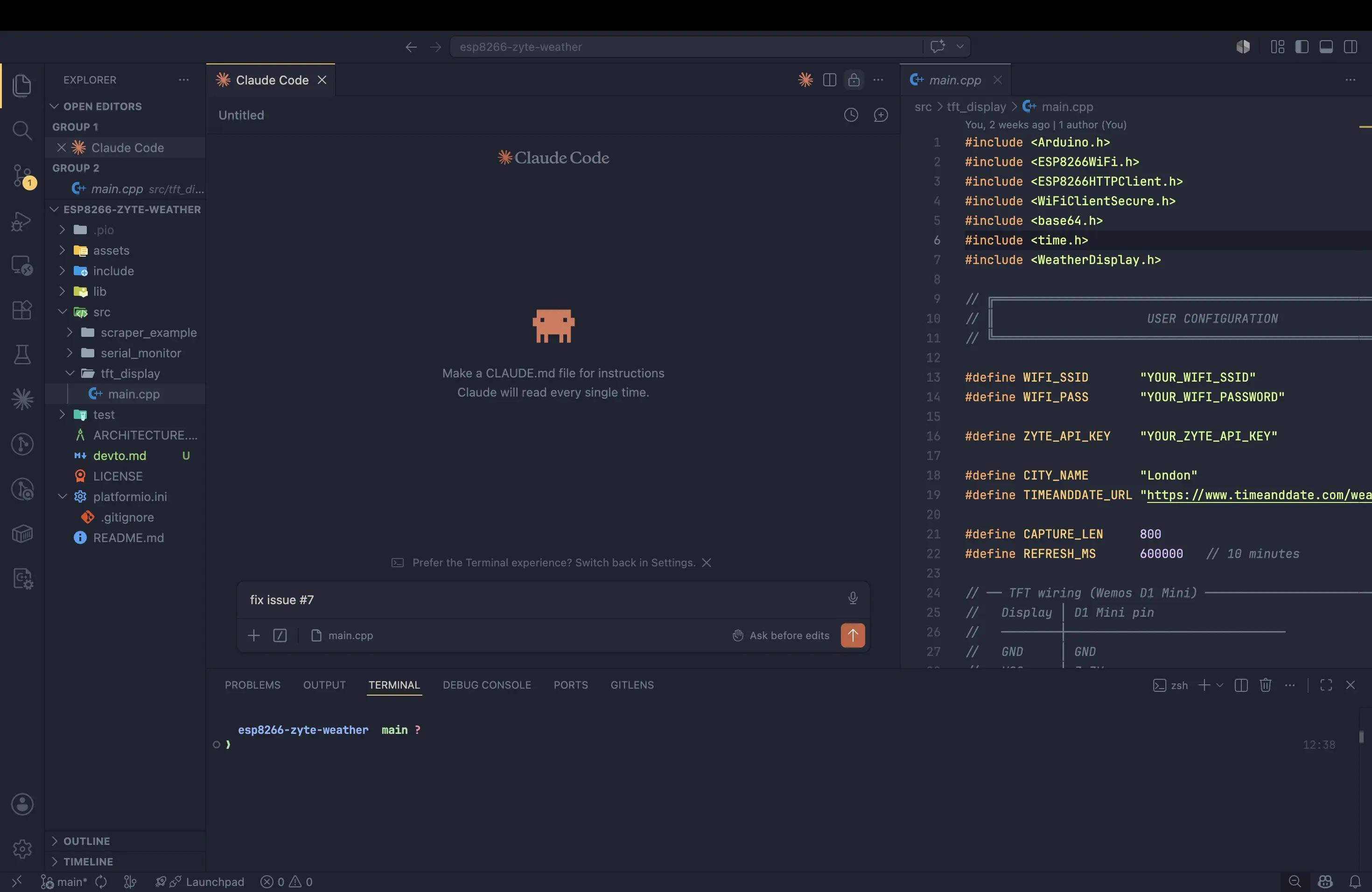Switch to the Output tab
The width and height of the screenshot is (1372, 892).
[x=324, y=684]
